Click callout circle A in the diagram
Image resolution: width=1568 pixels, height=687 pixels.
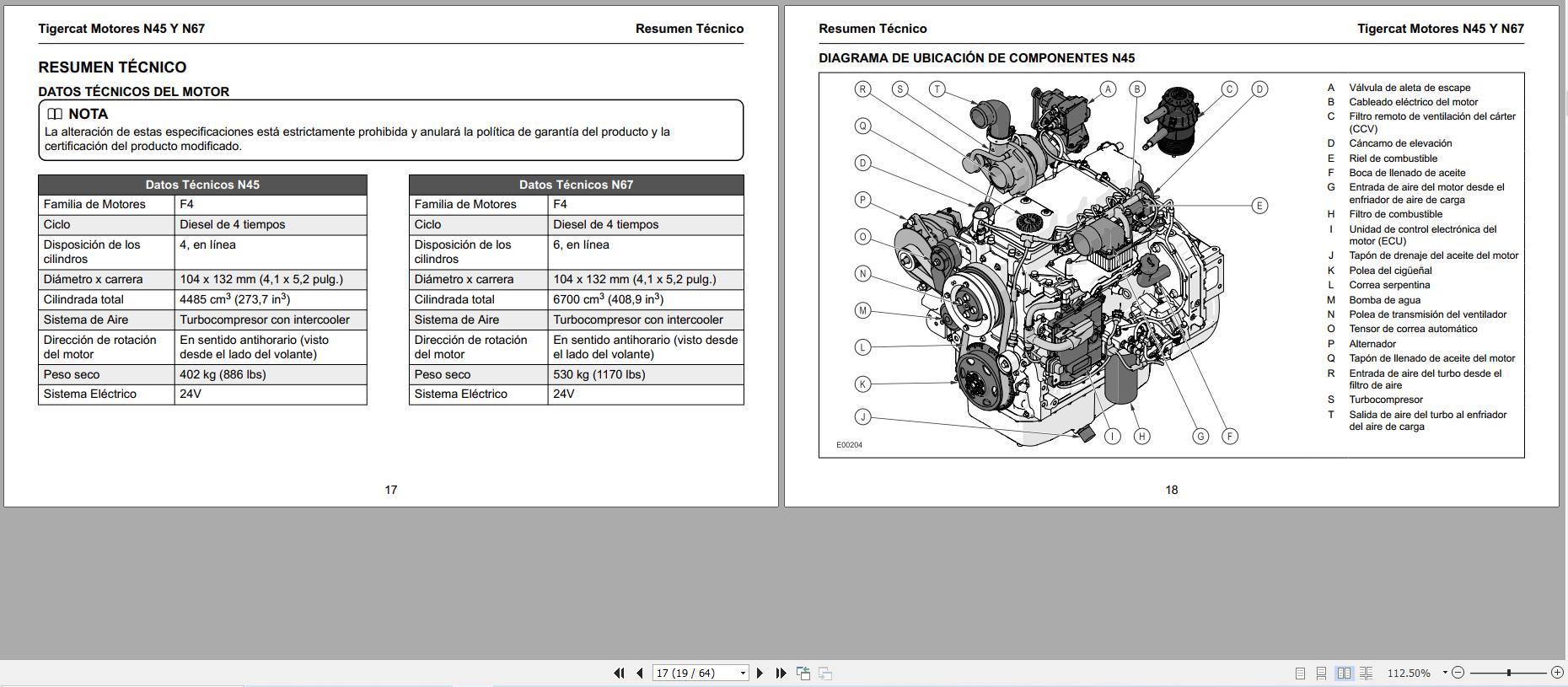pyautogui.click(x=1108, y=89)
